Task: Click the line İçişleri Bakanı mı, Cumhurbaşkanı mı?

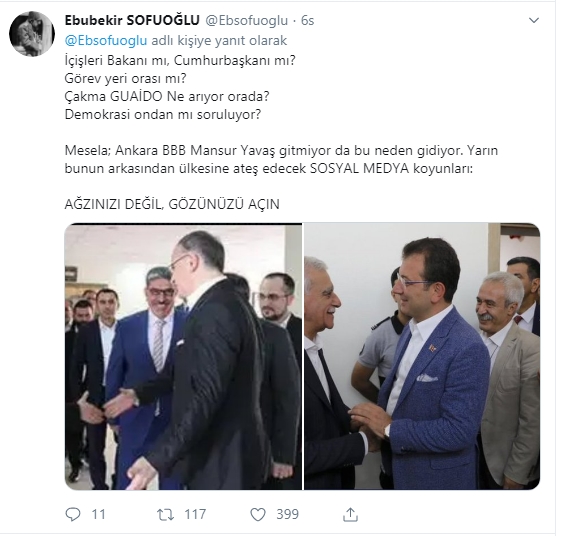Action: click(180, 60)
